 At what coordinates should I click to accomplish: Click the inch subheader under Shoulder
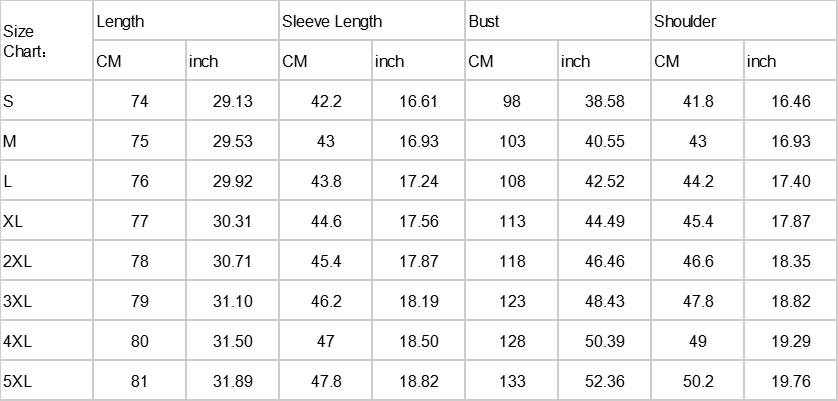(761, 61)
